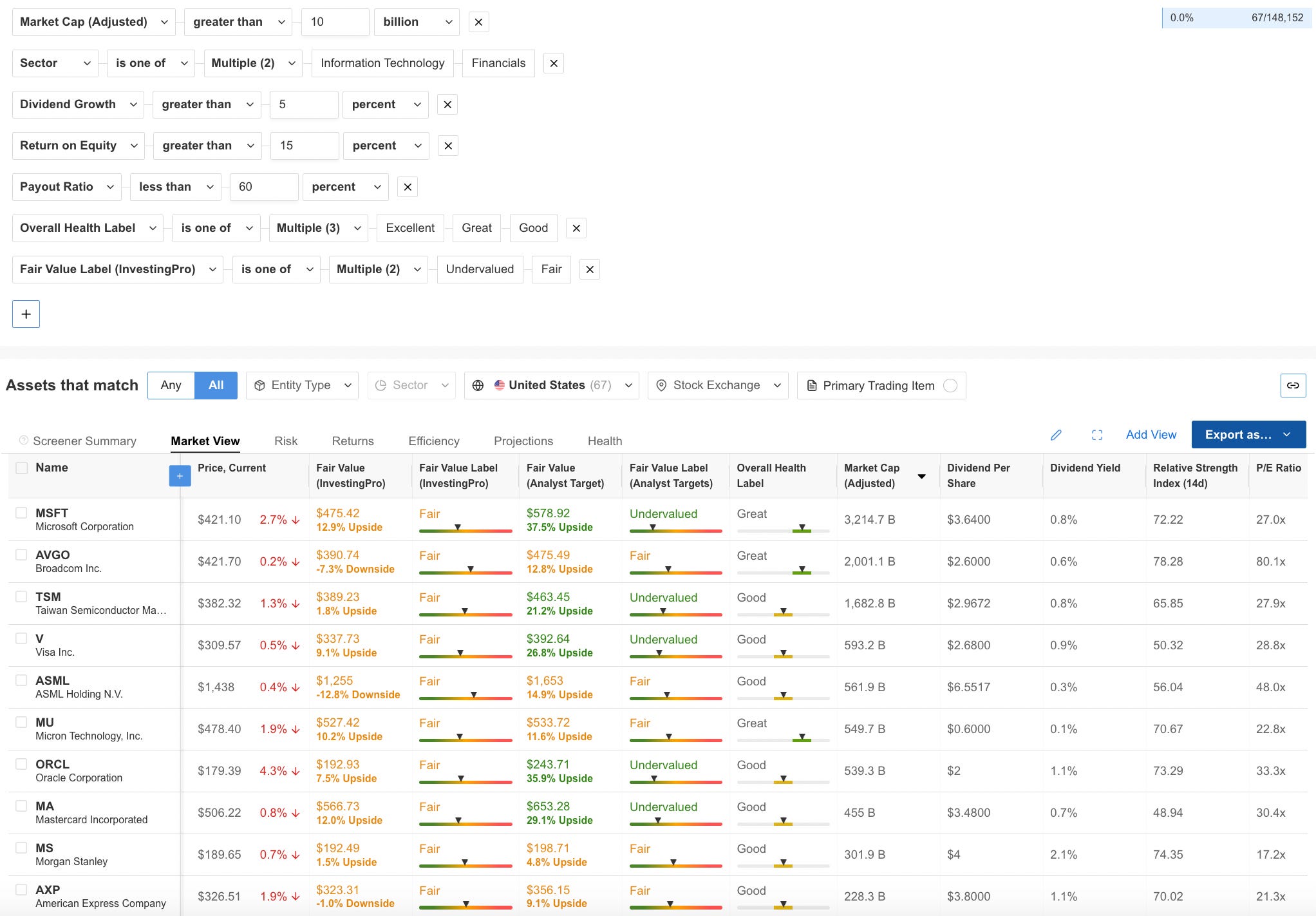Remove the Market Cap filter row
The height and width of the screenshot is (916, 1316).
point(478,22)
